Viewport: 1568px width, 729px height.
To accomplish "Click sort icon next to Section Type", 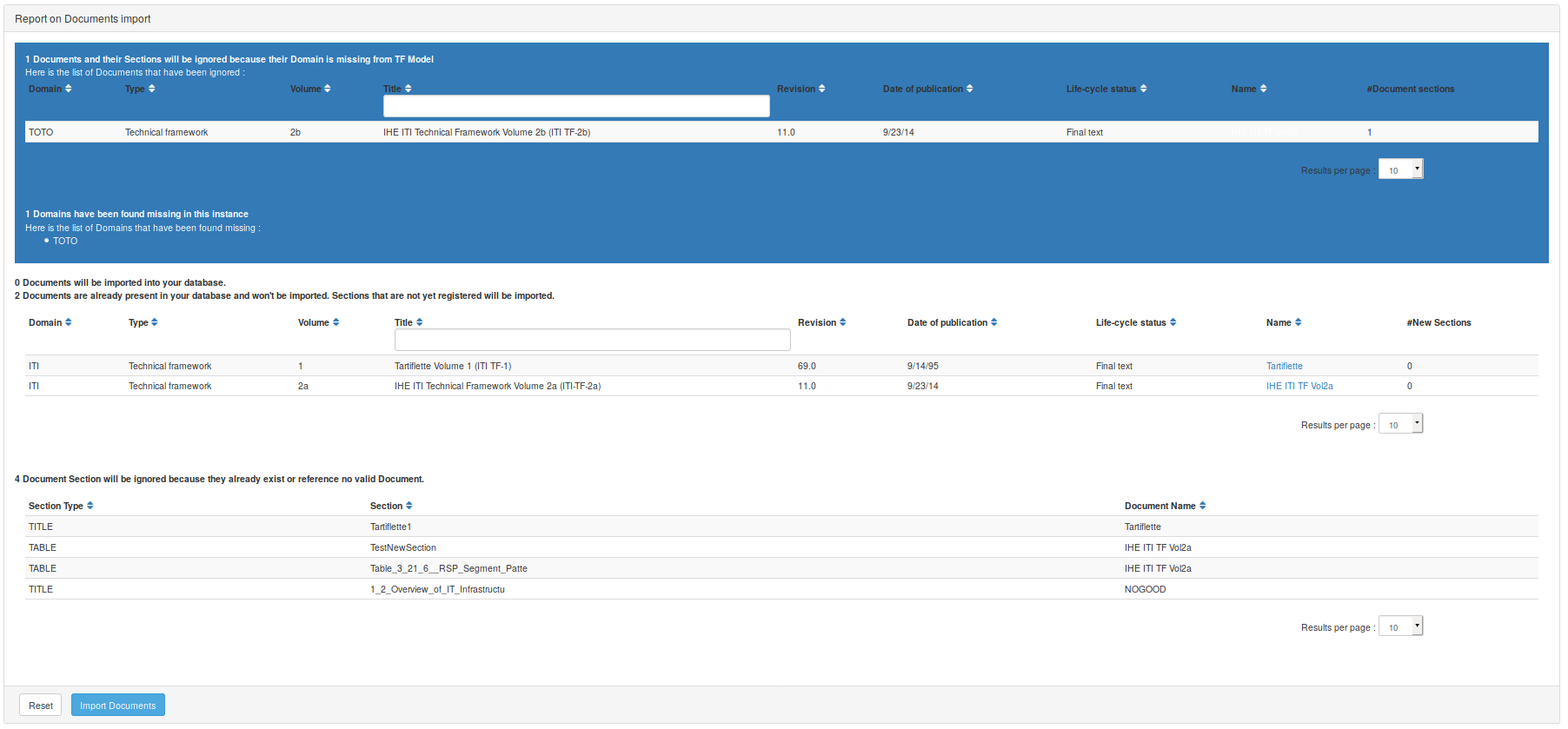I will [x=90, y=506].
